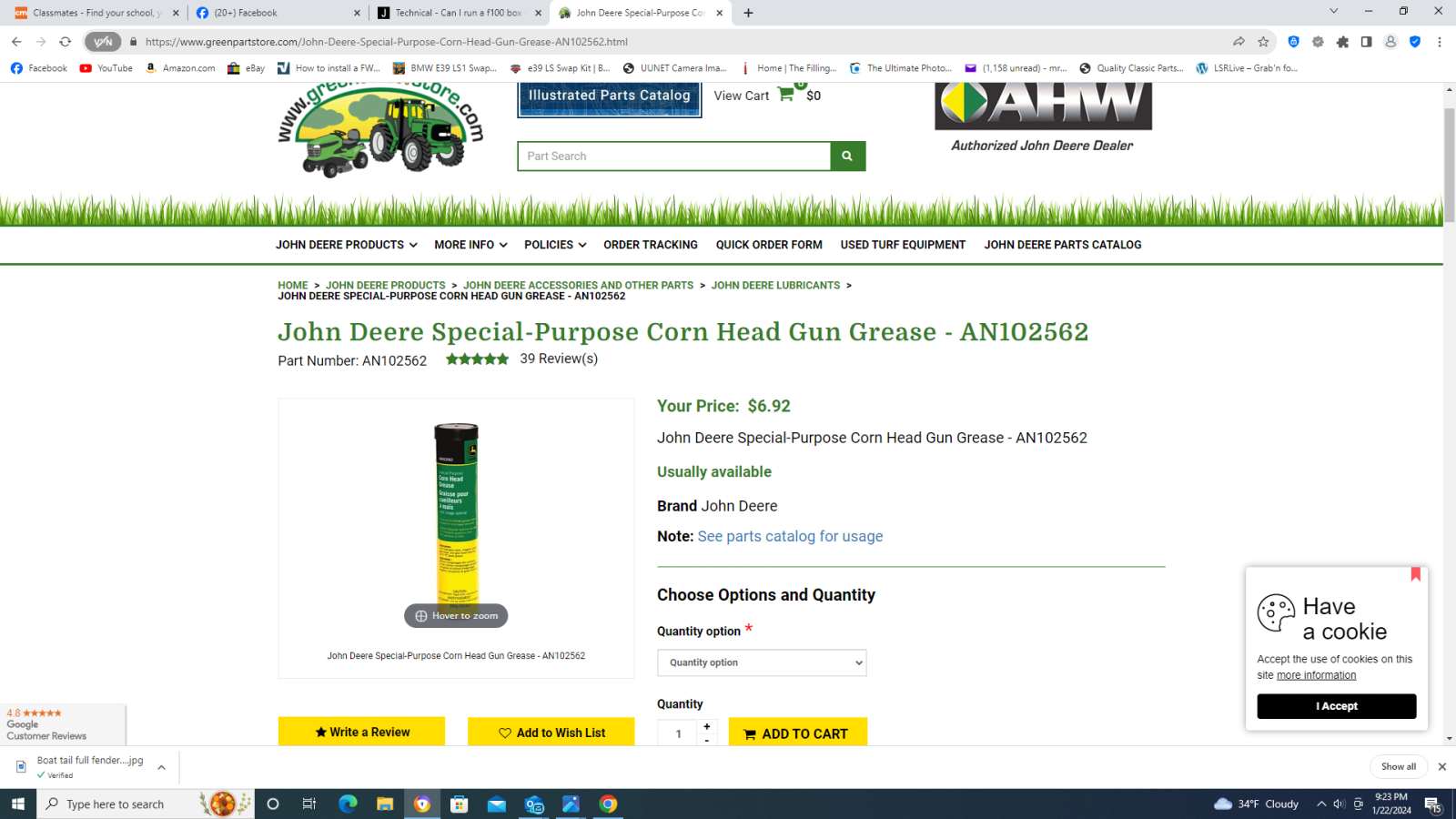Open the shopping cart icon next to View Cart

click(786, 95)
